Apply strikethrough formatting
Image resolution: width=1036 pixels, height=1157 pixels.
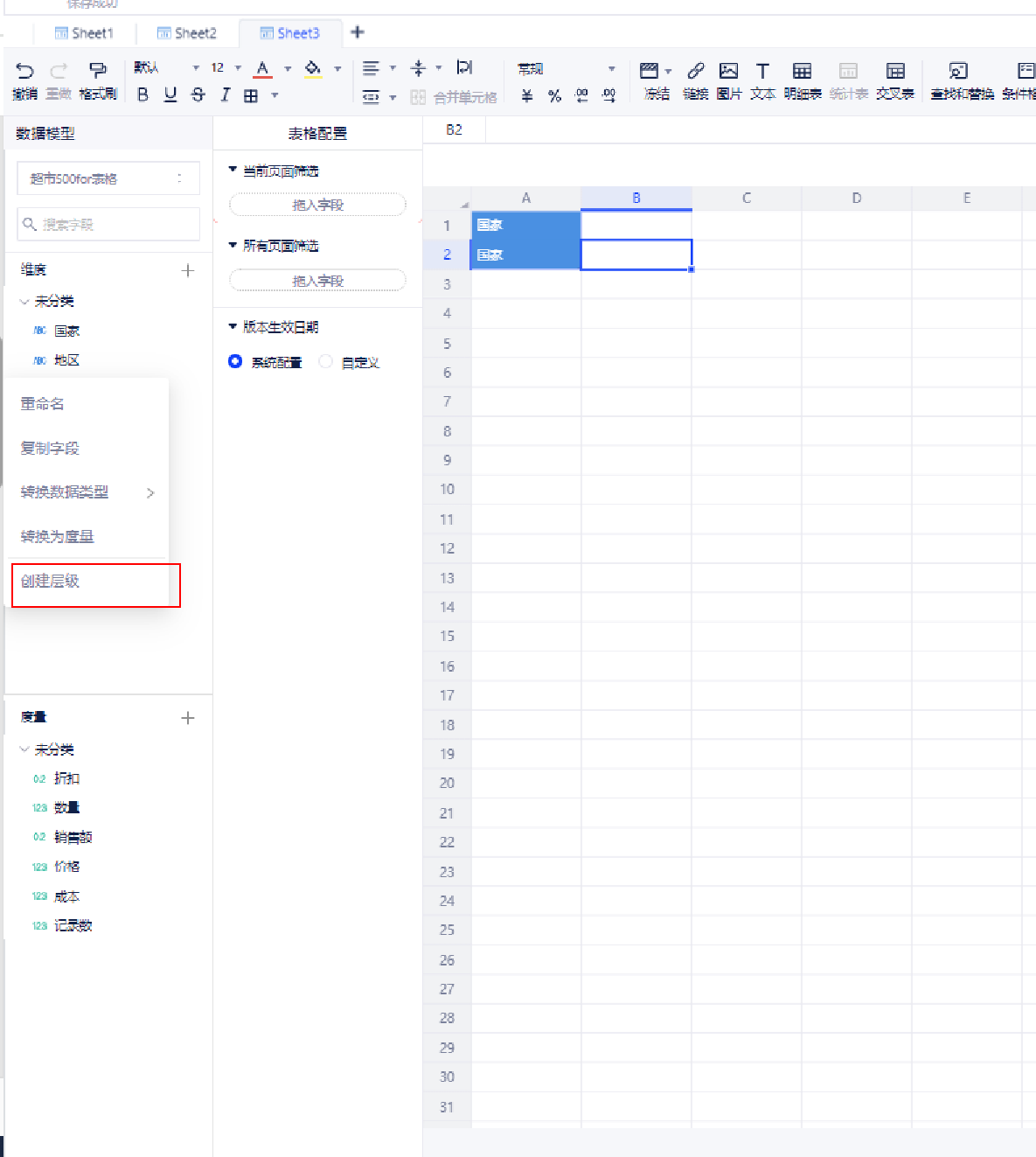(x=198, y=95)
